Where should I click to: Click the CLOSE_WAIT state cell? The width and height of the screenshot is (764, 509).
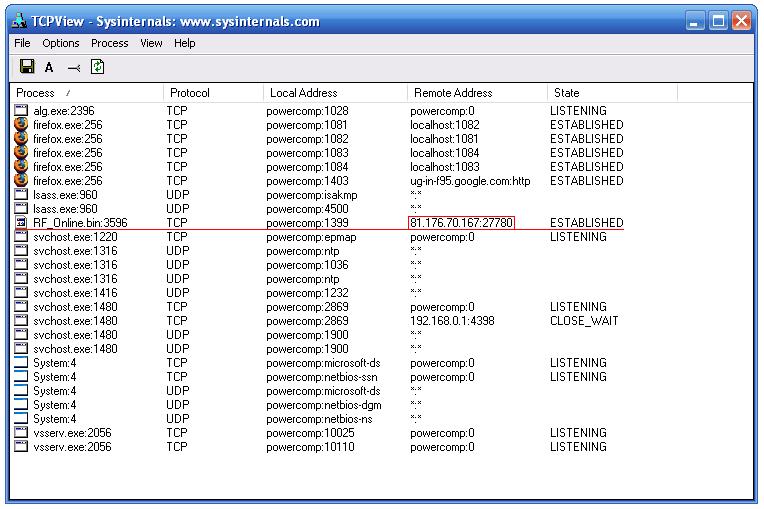pos(584,320)
